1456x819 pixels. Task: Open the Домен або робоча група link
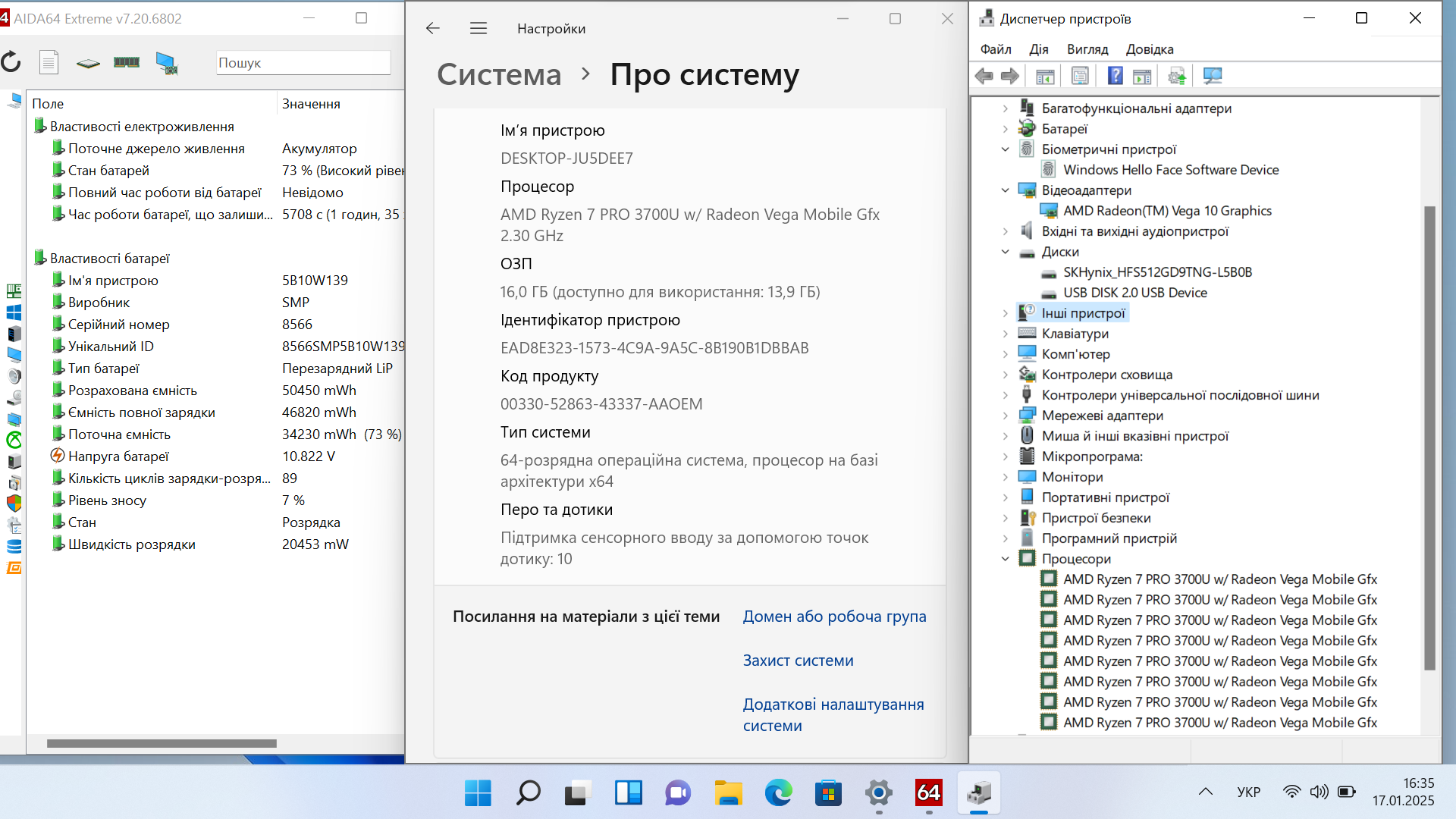click(835, 617)
